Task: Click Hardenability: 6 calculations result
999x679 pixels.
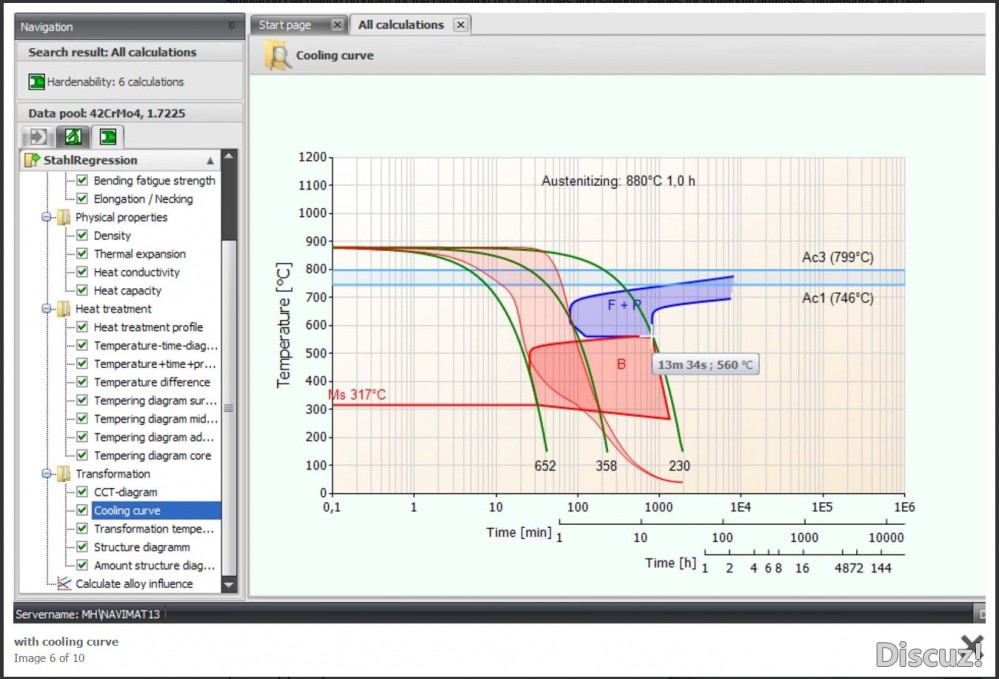Action: [x=115, y=82]
